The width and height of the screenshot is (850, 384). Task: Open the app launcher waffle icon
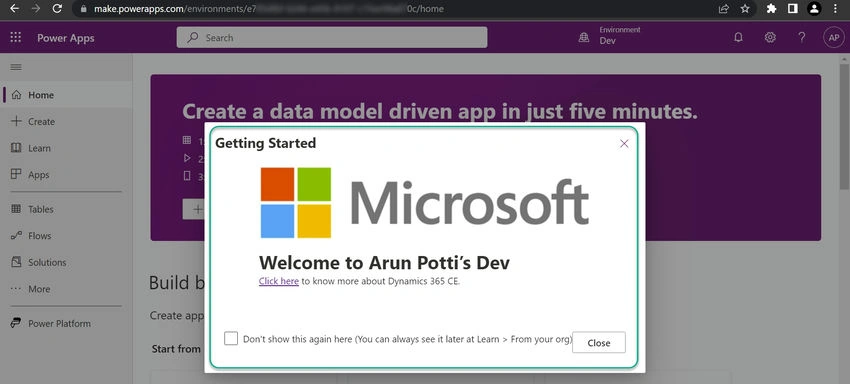pyautogui.click(x=16, y=37)
